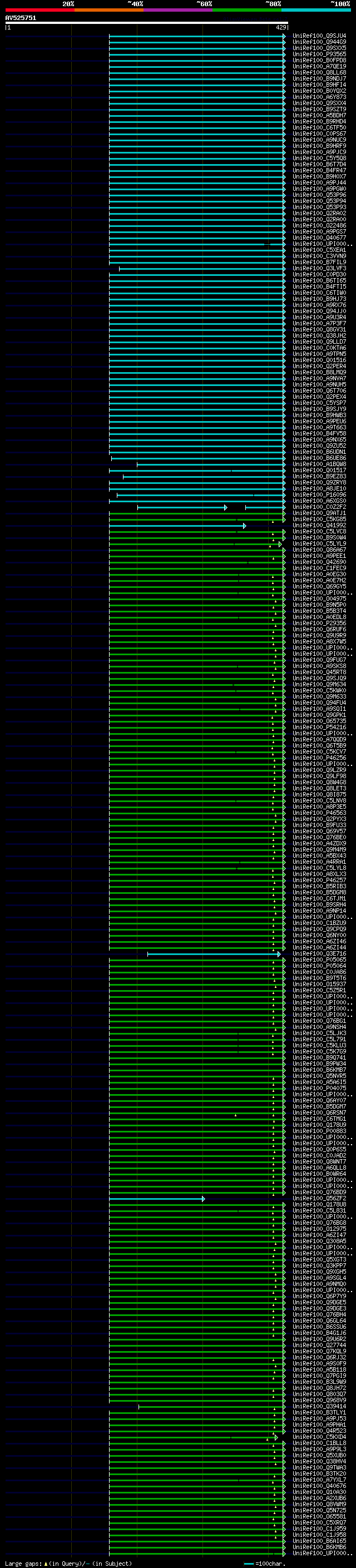Viewport: 356px width, 1568px height.
Task: Select label UniRef100_C6TF50
Action: [x=319, y=127]
